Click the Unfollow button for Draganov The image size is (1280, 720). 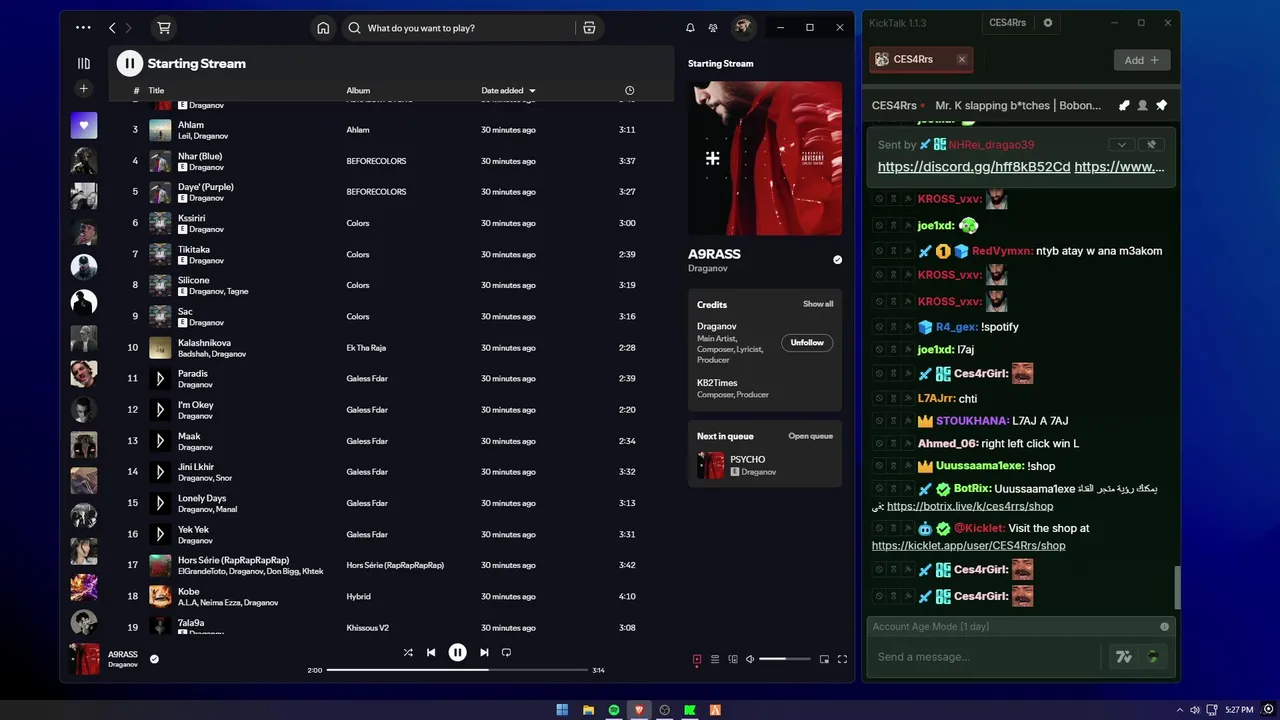coord(807,342)
